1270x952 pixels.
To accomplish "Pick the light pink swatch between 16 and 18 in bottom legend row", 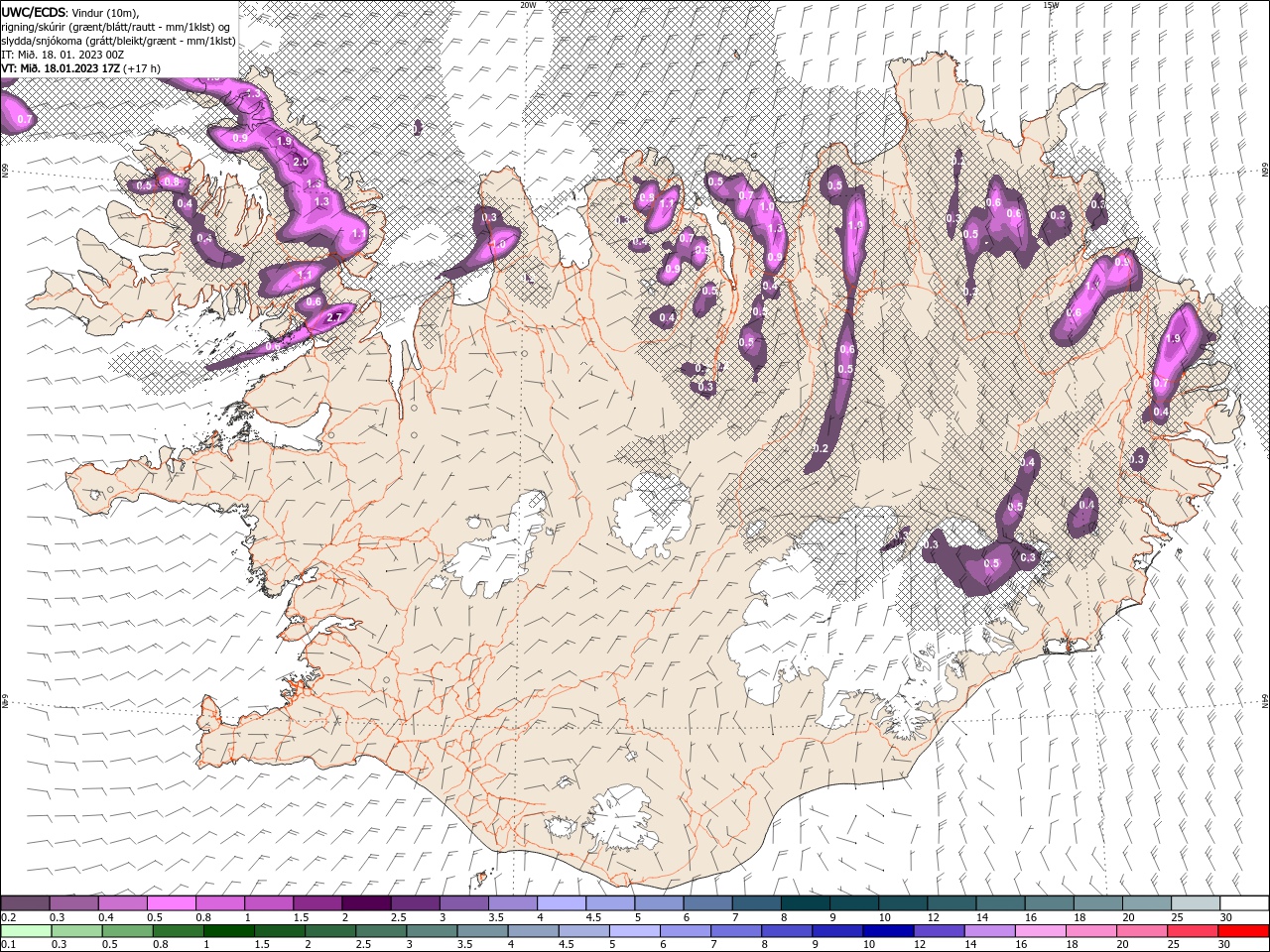I will (1040, 931).
